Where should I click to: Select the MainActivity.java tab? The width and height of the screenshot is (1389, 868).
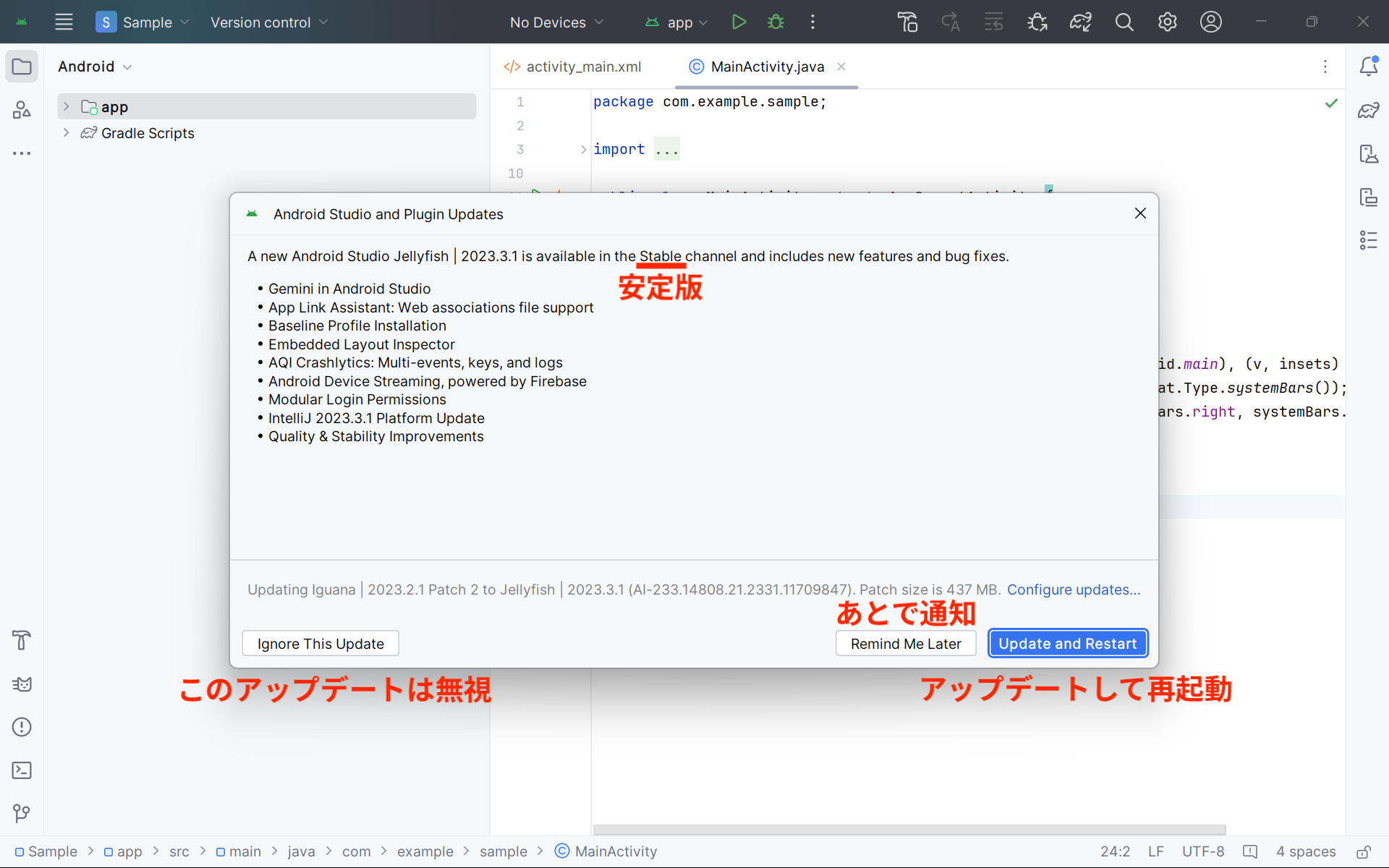(767, 67)
